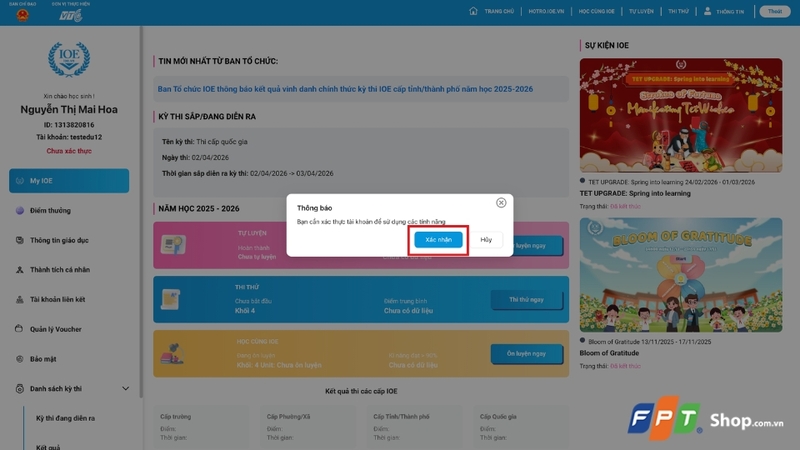Screen dimensions: 800x450
Task: Click the user profile icon in header
Action: tap(708, 11)
